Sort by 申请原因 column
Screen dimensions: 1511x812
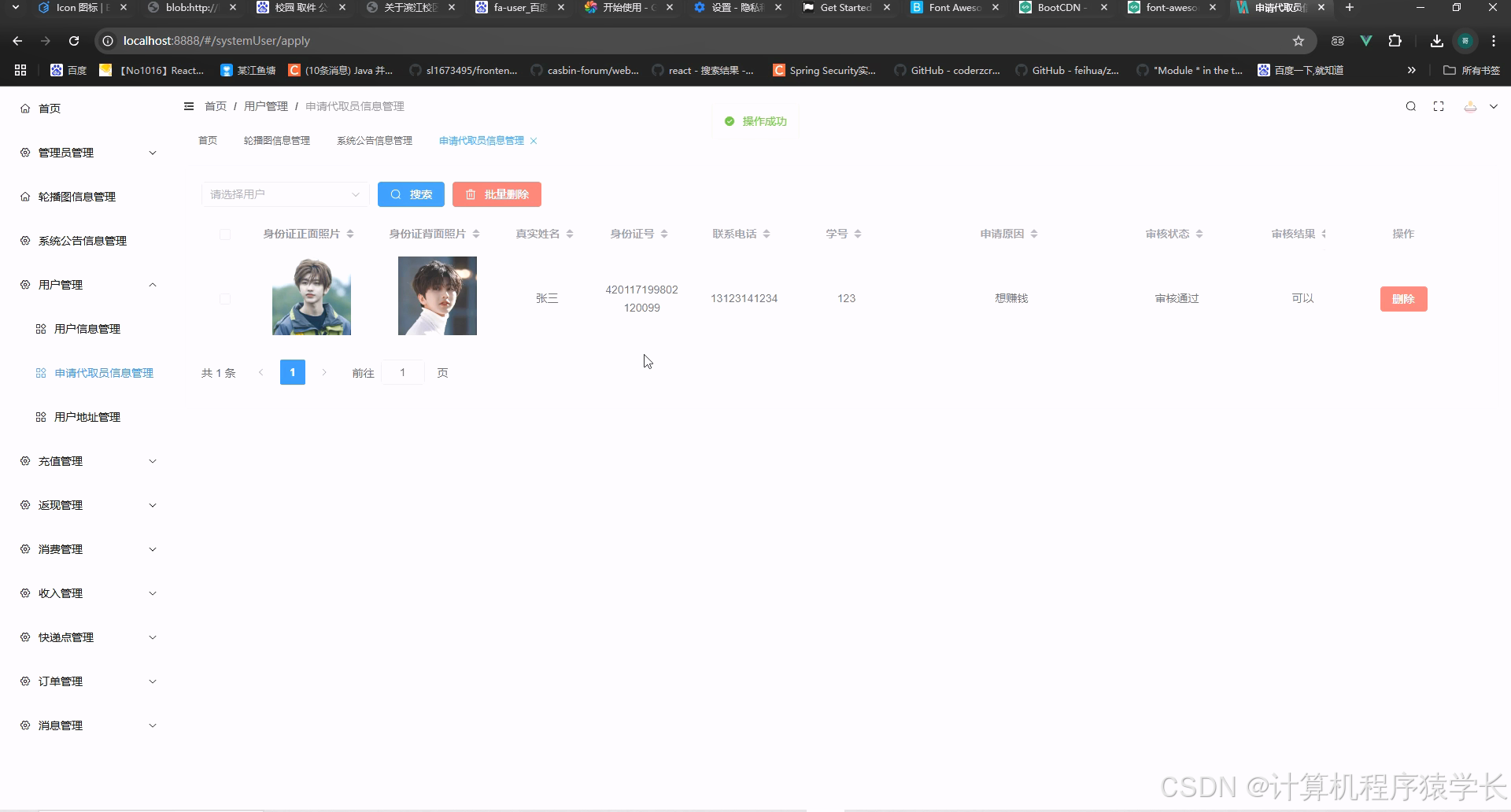(x=1034, y=234)
